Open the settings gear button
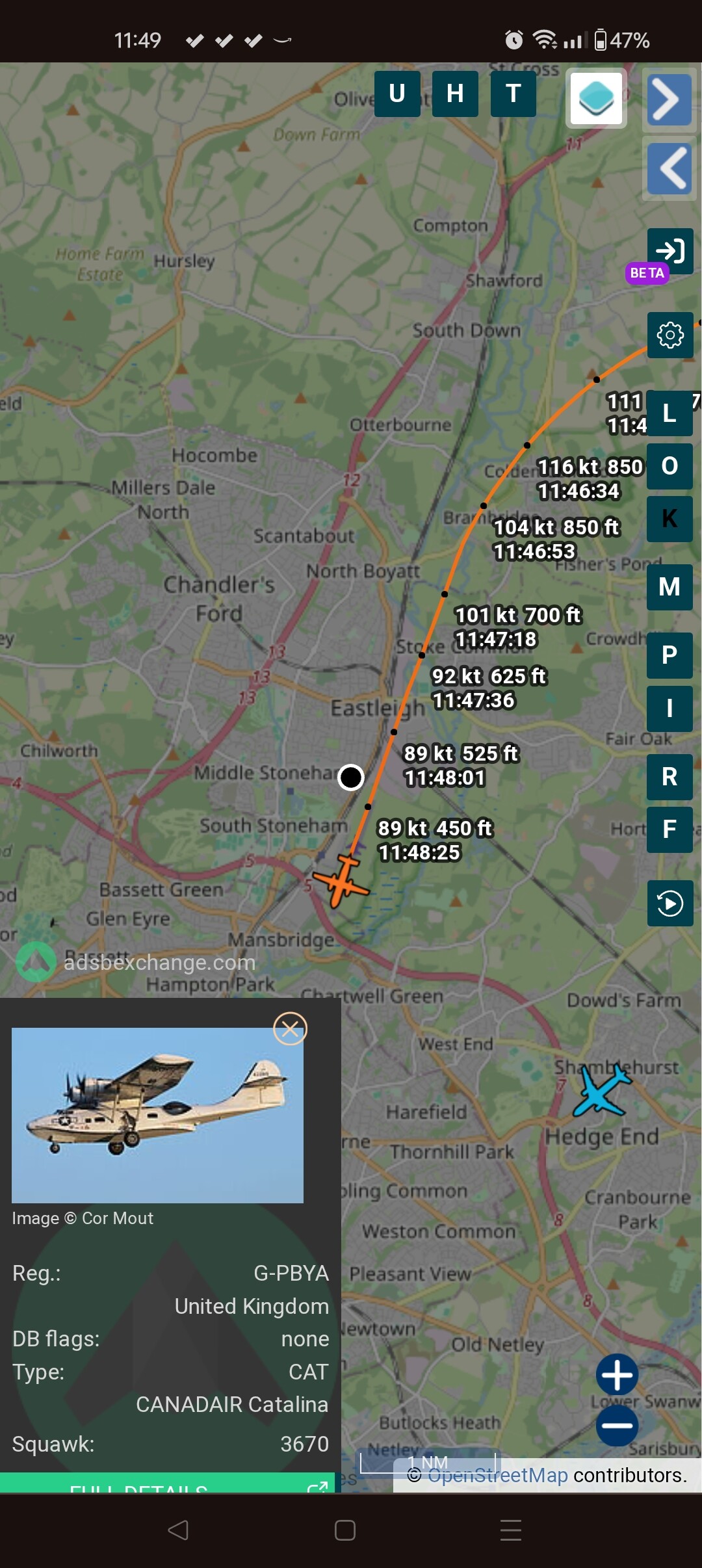The image size is (702, 1568). tap(670, 335)
